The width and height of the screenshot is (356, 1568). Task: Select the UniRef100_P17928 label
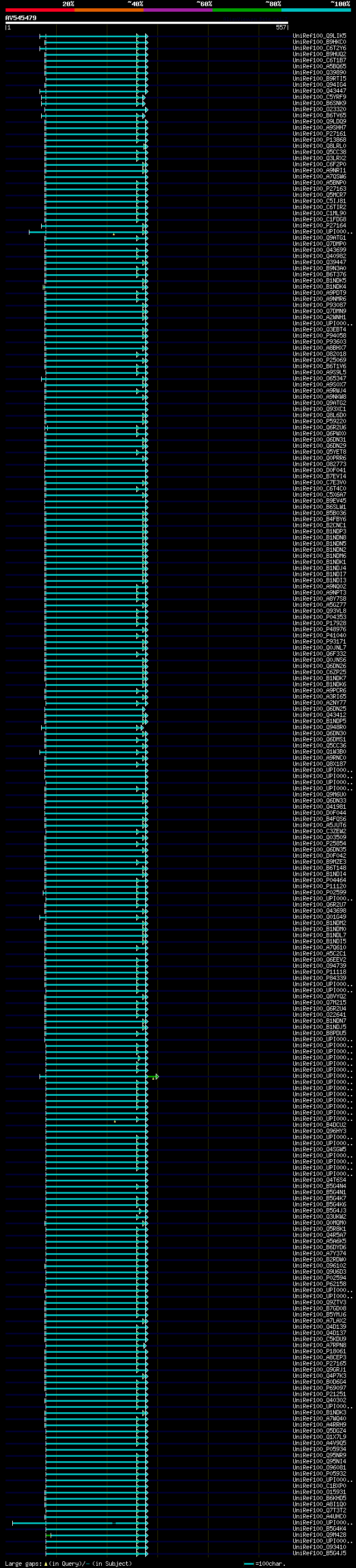(319, 624)
